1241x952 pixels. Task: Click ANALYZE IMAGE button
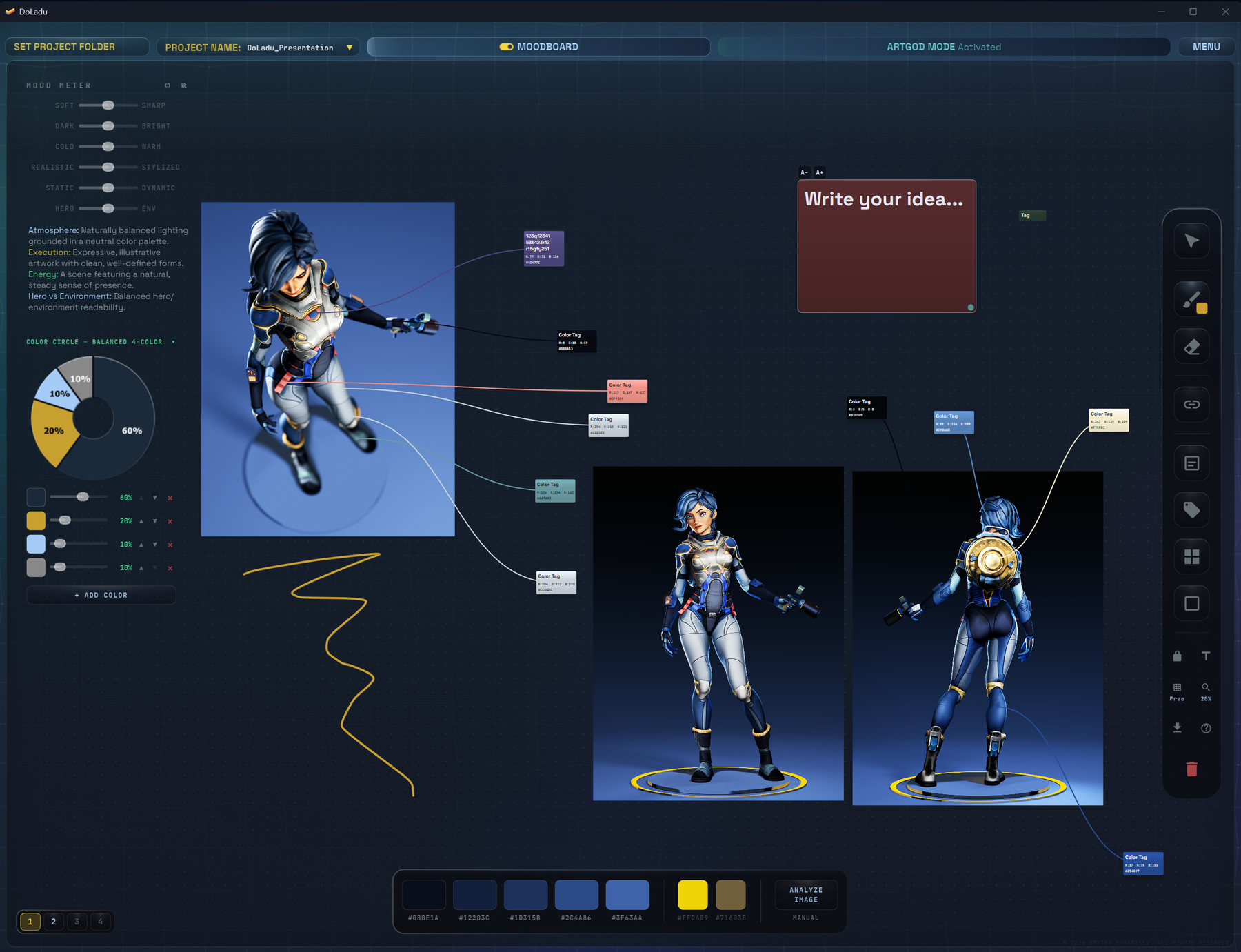[x=806, y=895]
